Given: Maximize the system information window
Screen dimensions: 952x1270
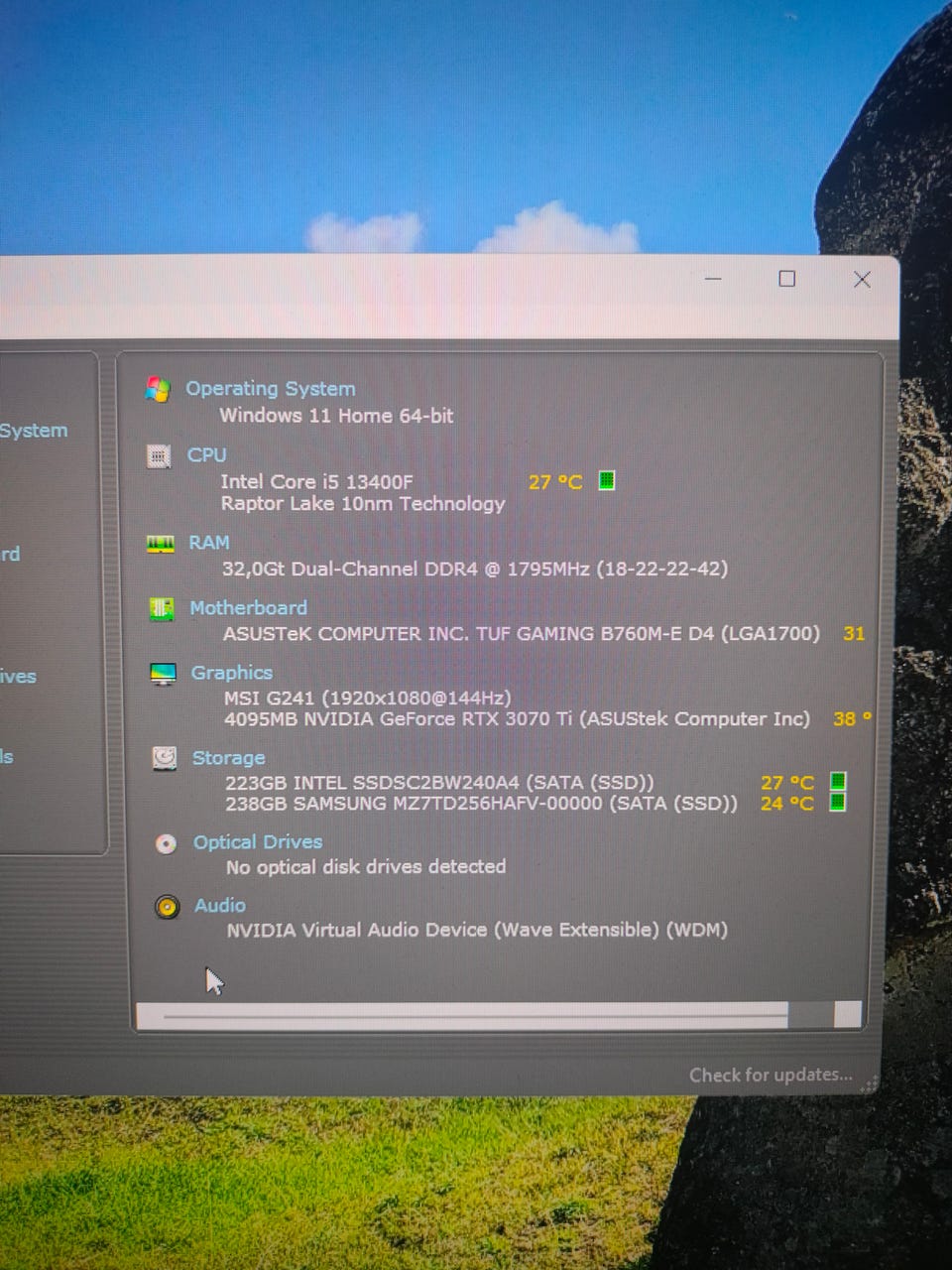Looking at the screenshot, I should [x=787, y=279].
